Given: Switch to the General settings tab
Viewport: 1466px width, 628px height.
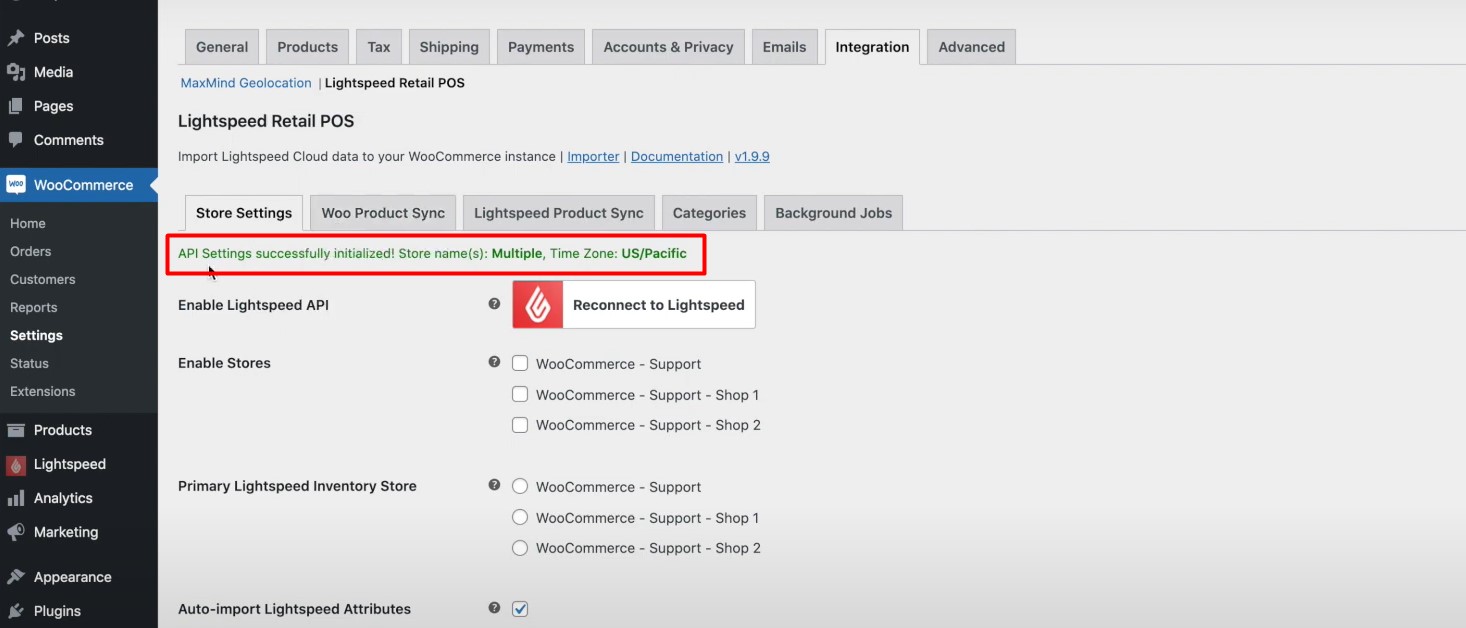Looking at the screenshot, I should tap(222, 47).
